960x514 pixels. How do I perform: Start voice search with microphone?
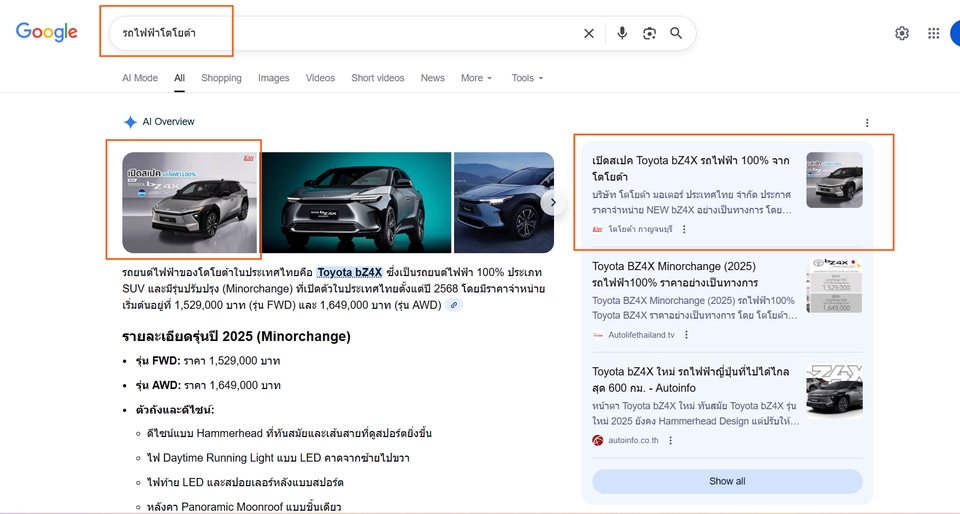(622, 33)
